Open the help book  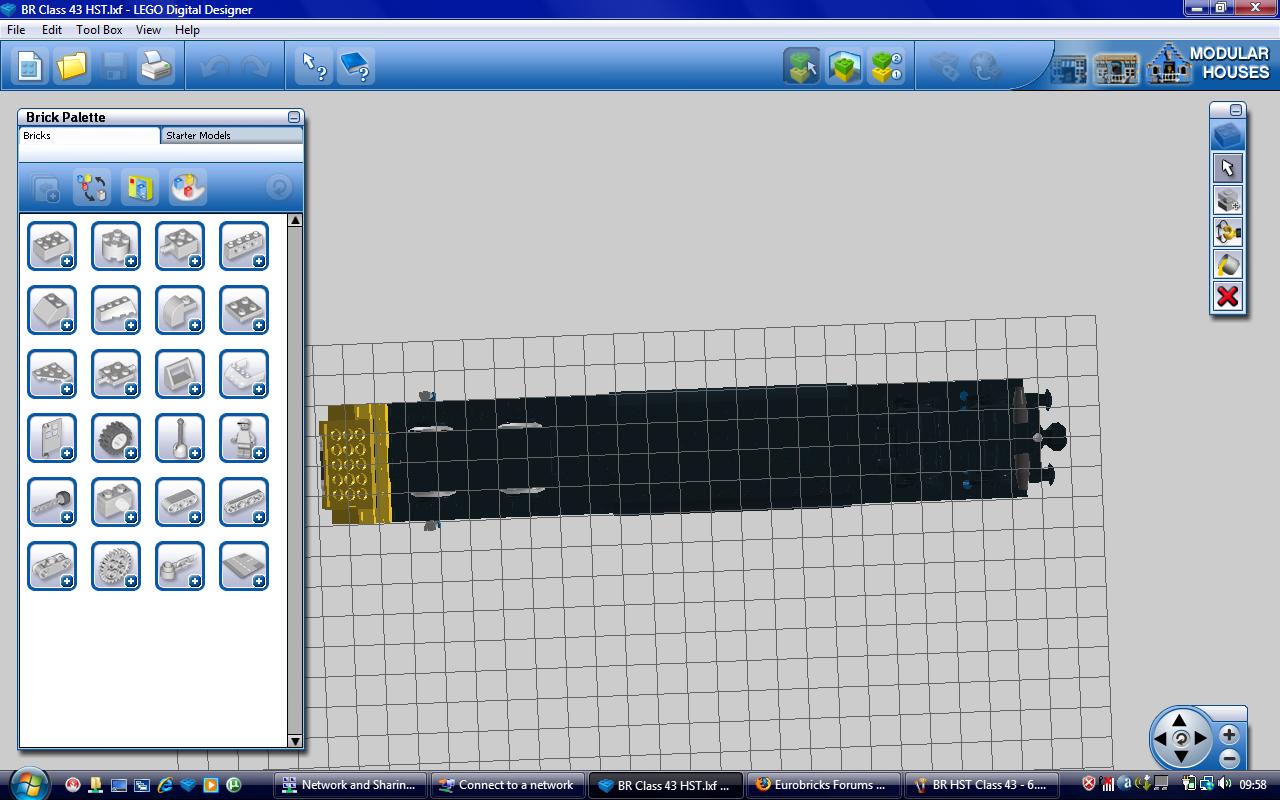point(356,67)
